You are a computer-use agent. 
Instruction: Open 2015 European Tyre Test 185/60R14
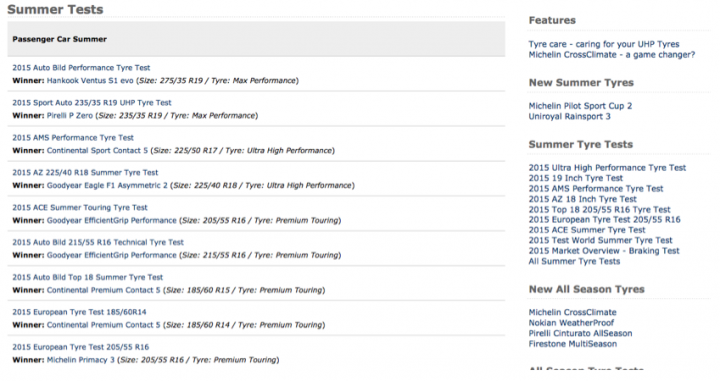(x=79, y=312)
